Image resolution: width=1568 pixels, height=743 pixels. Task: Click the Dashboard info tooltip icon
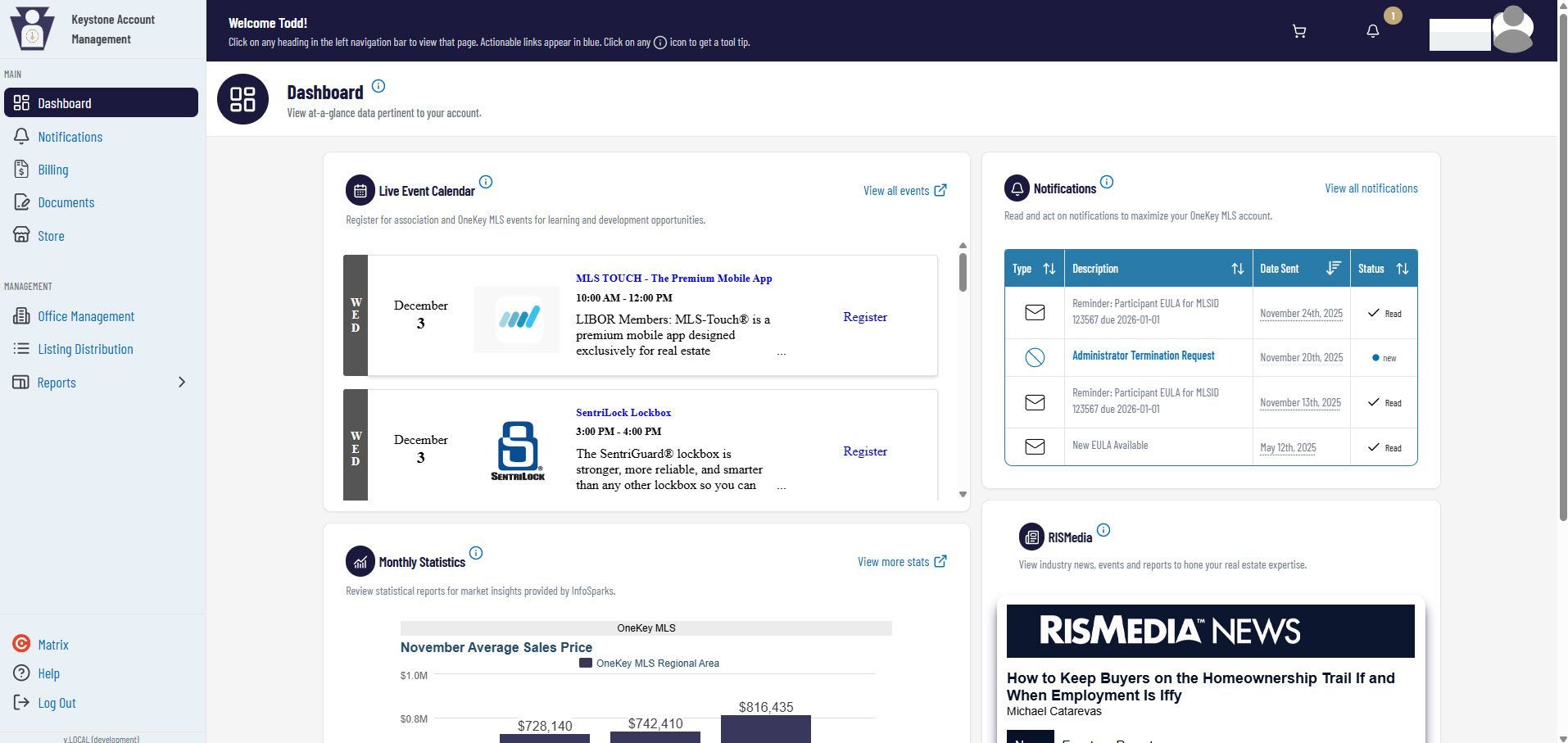coord(378,86)
